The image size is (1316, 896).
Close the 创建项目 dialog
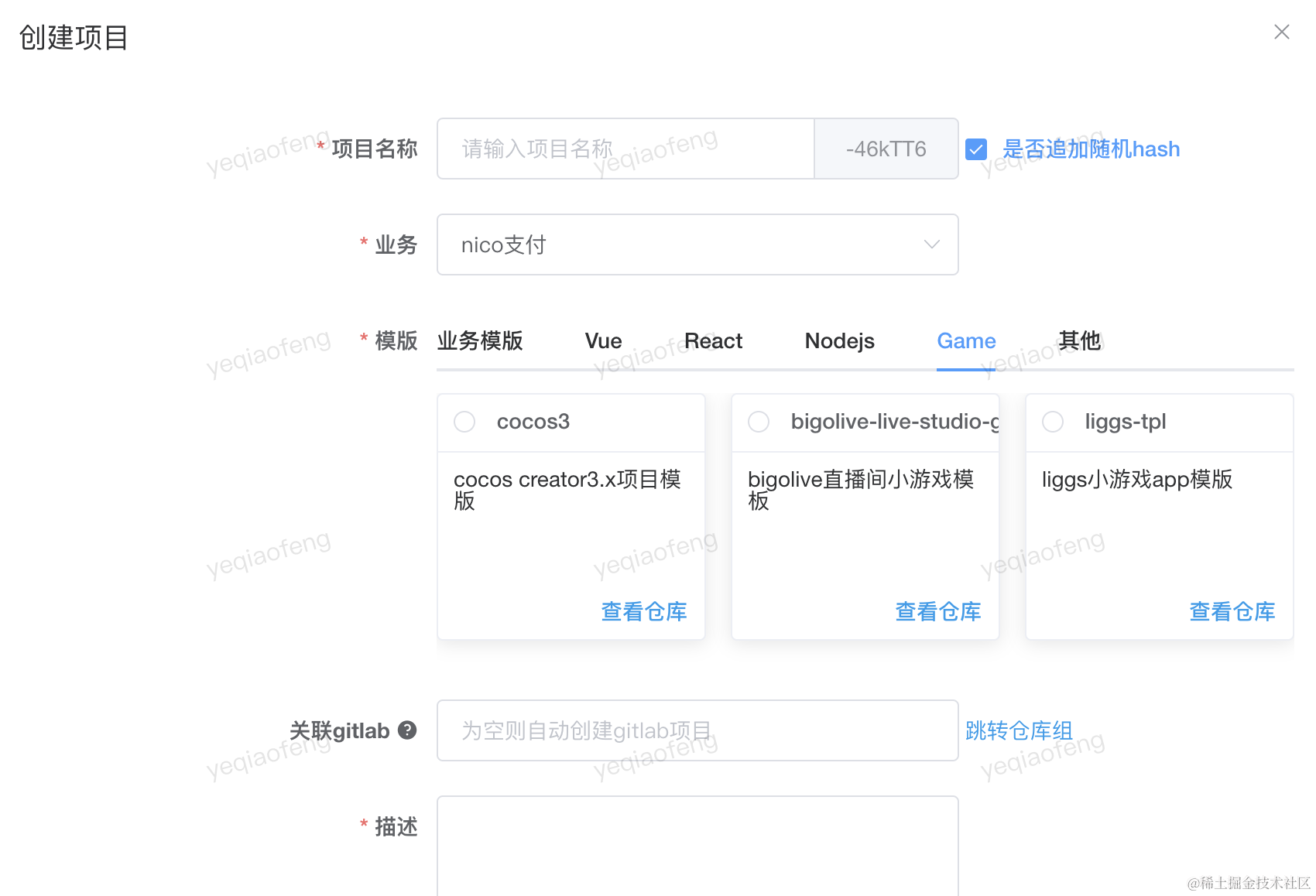(1281, 32)
